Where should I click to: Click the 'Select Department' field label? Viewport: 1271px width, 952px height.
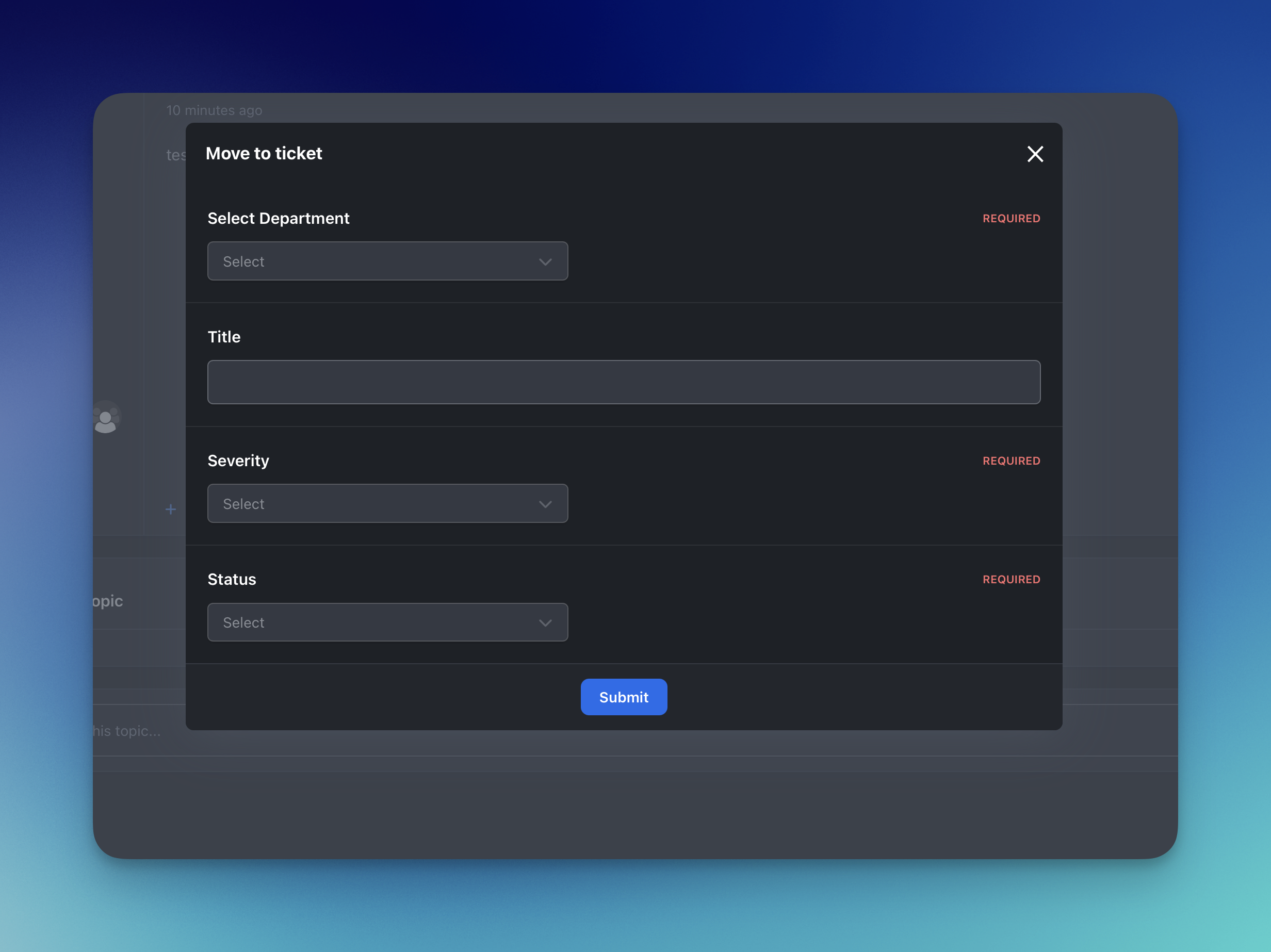[278, 218]
